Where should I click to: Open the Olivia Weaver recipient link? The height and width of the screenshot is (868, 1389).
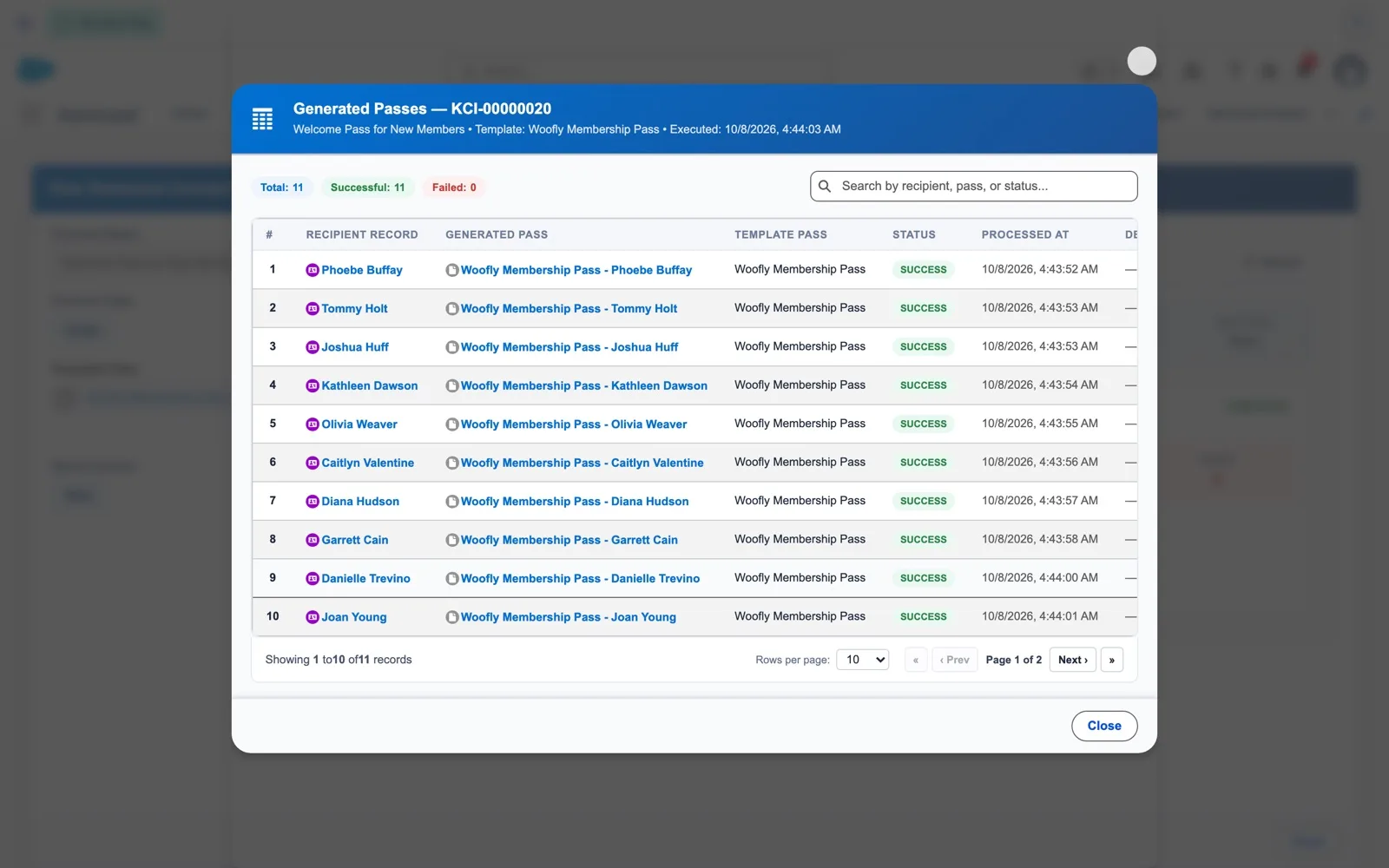pyautogui.click(x=359, y=424)
